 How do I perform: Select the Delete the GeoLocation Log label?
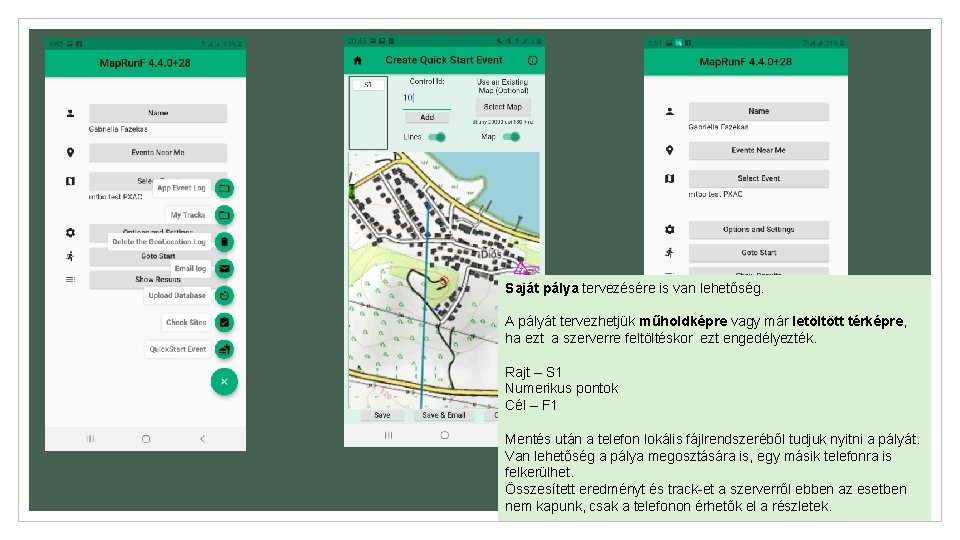click(x=159, y=242)
